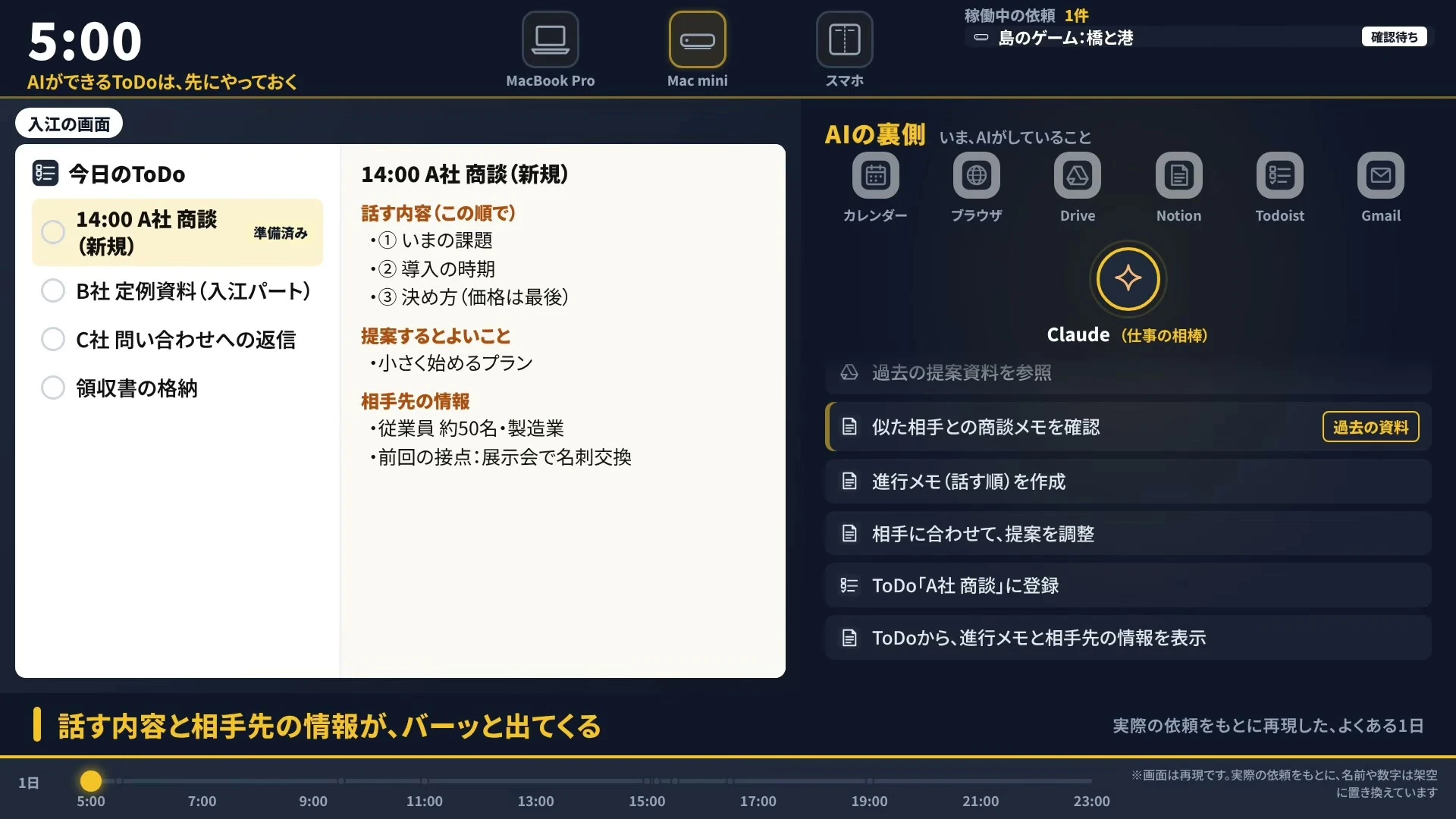Viewport: 1456px width, 819px height.
Task: Click the 提案するとよいこと heading
Action: click(436, 336)
